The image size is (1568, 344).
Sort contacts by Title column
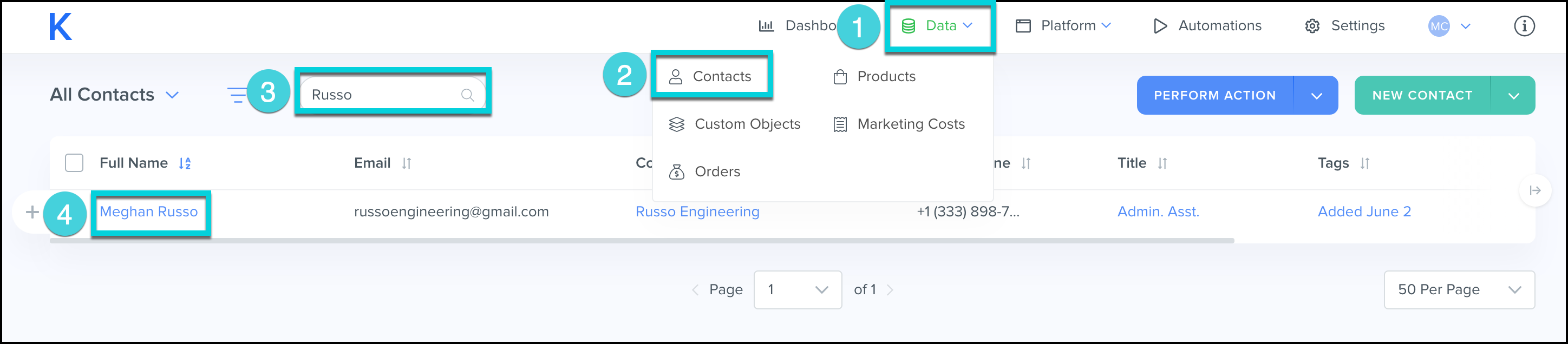point(1162,163)
